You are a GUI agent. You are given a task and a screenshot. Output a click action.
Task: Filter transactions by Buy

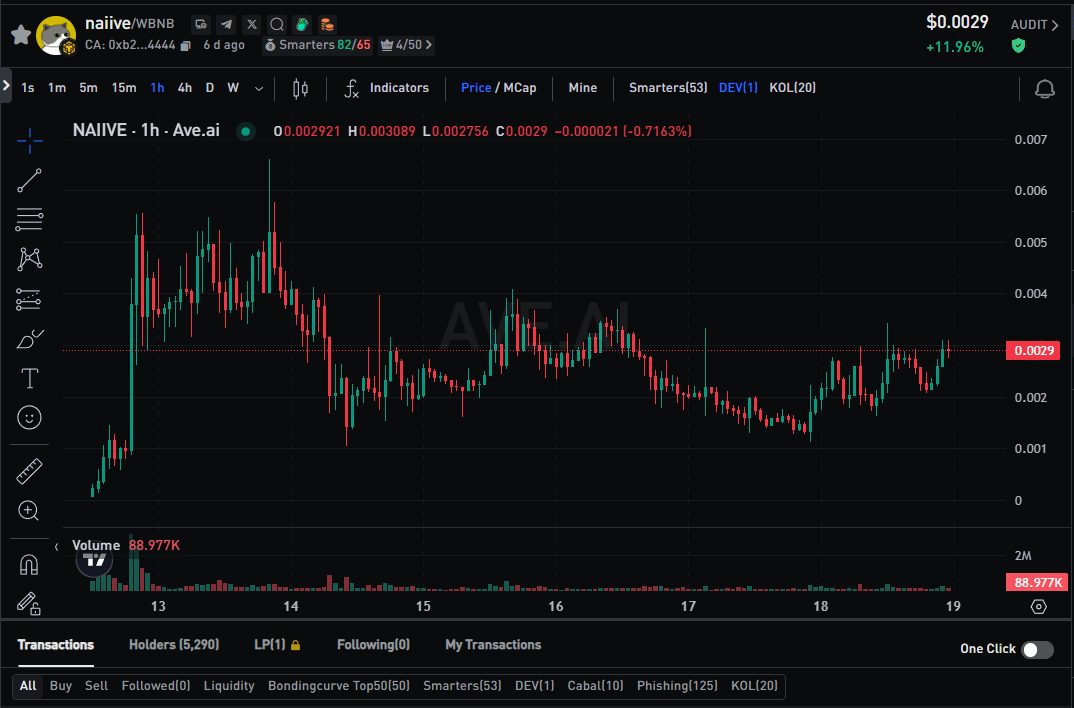tap(60, 686)
